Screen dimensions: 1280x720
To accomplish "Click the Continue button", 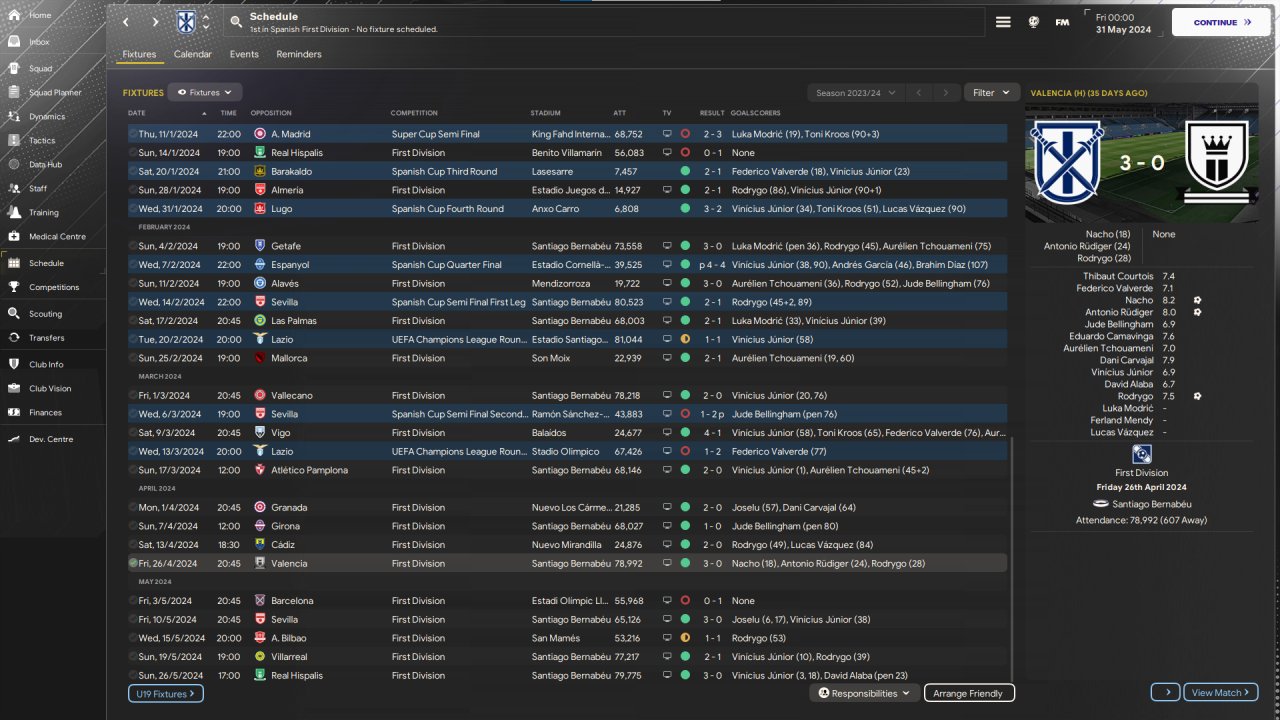I will tap(1221, 22).
